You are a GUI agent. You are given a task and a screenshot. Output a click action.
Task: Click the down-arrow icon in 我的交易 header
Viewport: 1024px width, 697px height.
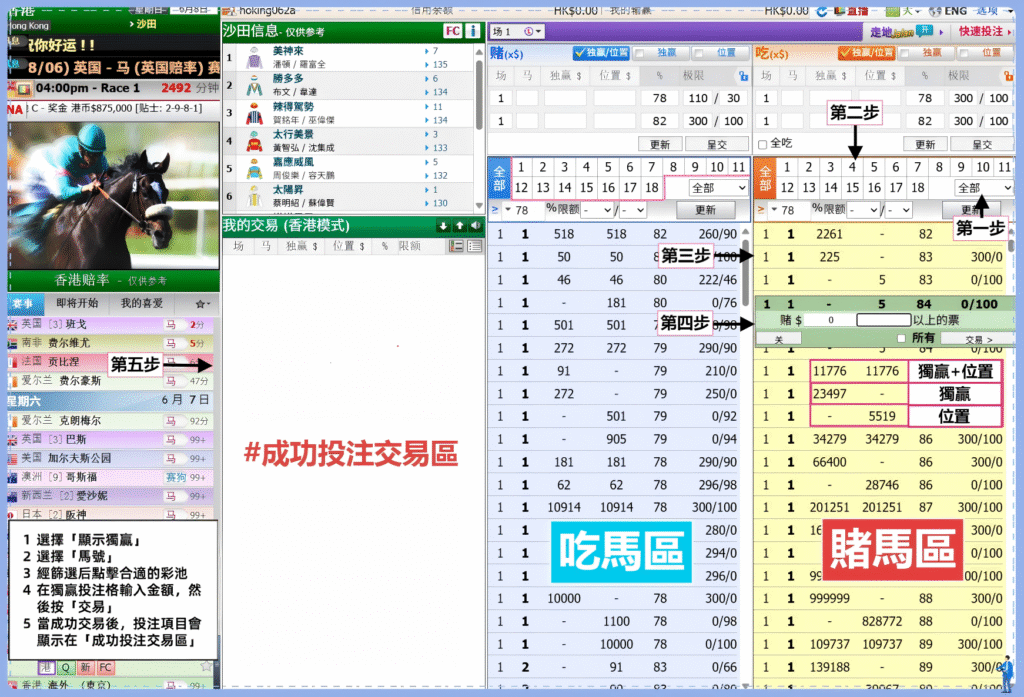coord(443,225)
